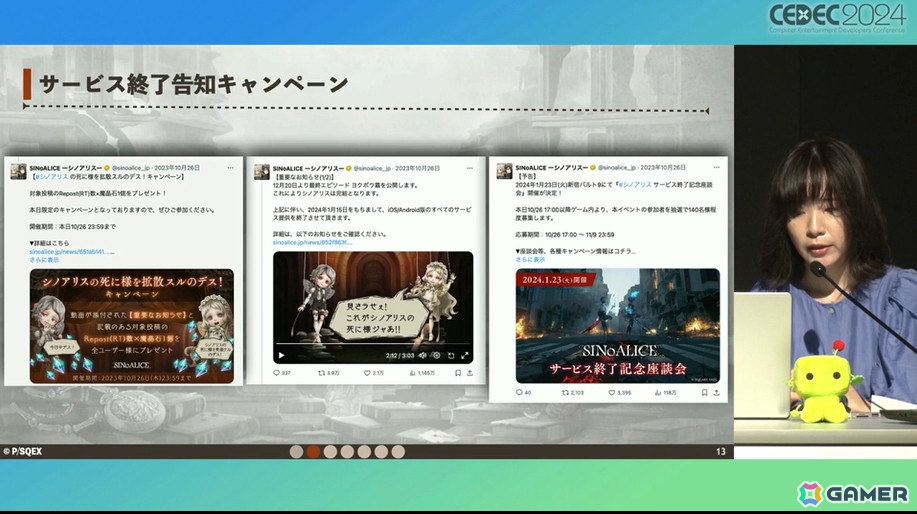Open video settings gear in middle tweet
917x514 pixels.
point(436,355)
